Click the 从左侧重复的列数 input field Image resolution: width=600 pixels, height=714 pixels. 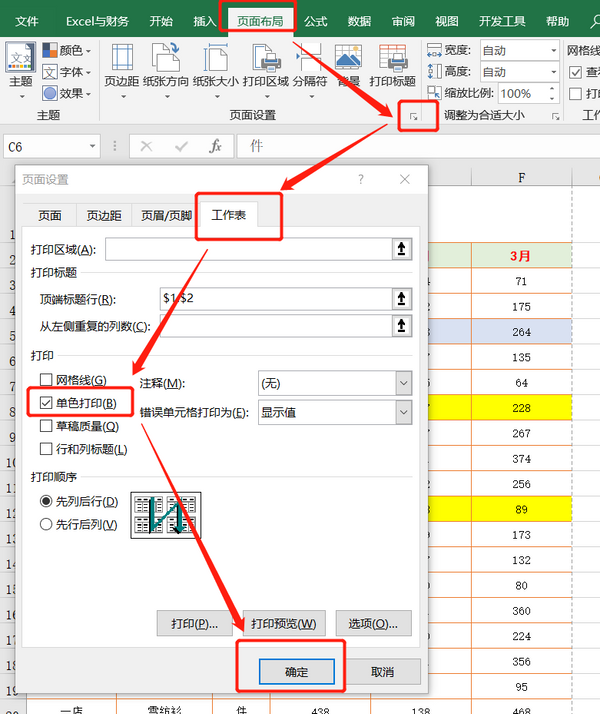(276, 326)
